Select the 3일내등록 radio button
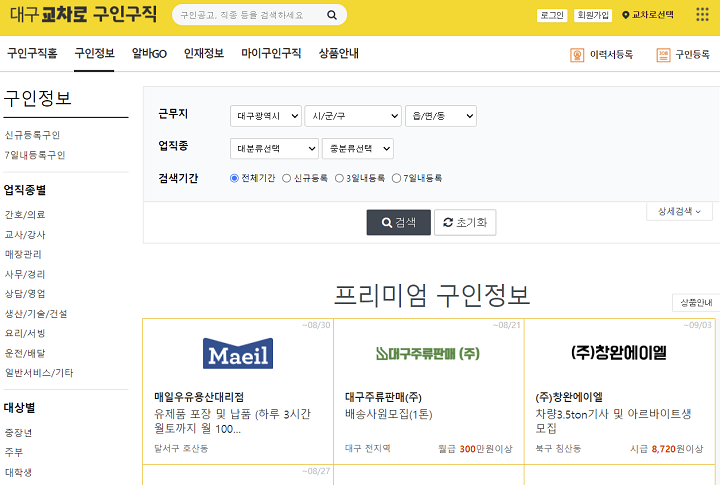720x485 pixels. 339,178
